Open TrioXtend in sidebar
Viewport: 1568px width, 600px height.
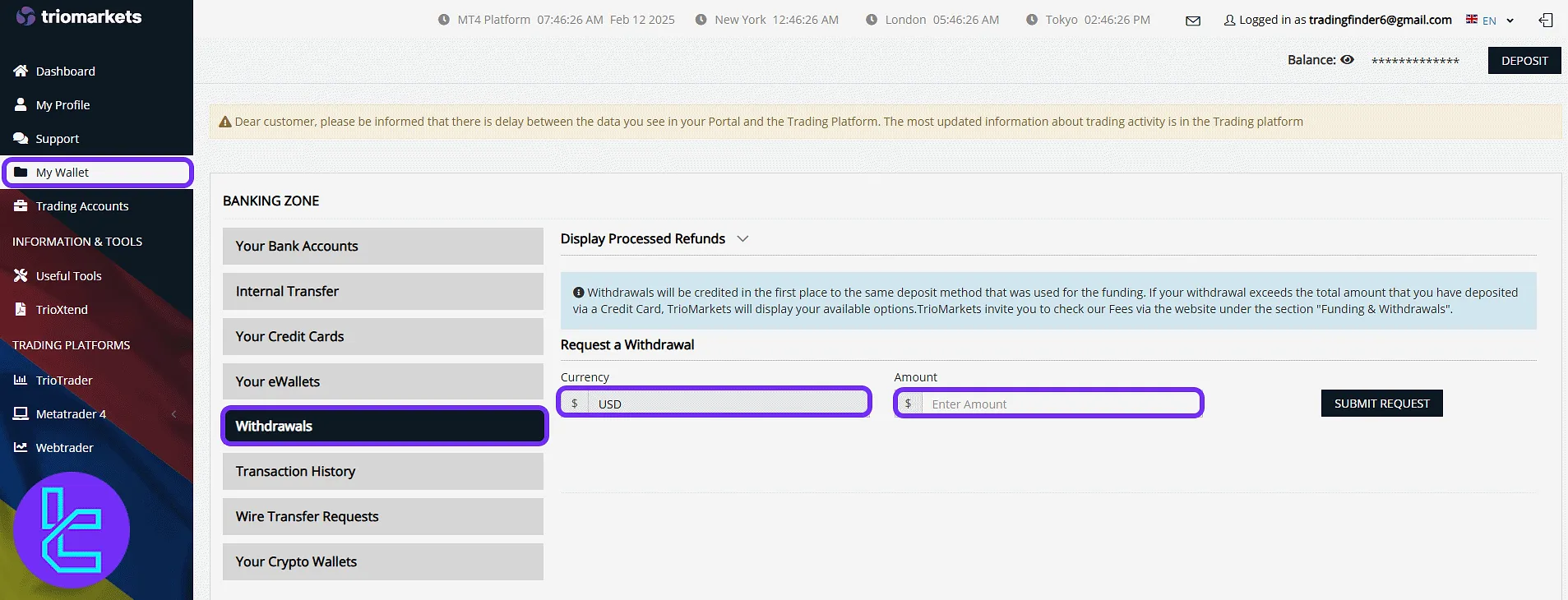tap(62, 310)
